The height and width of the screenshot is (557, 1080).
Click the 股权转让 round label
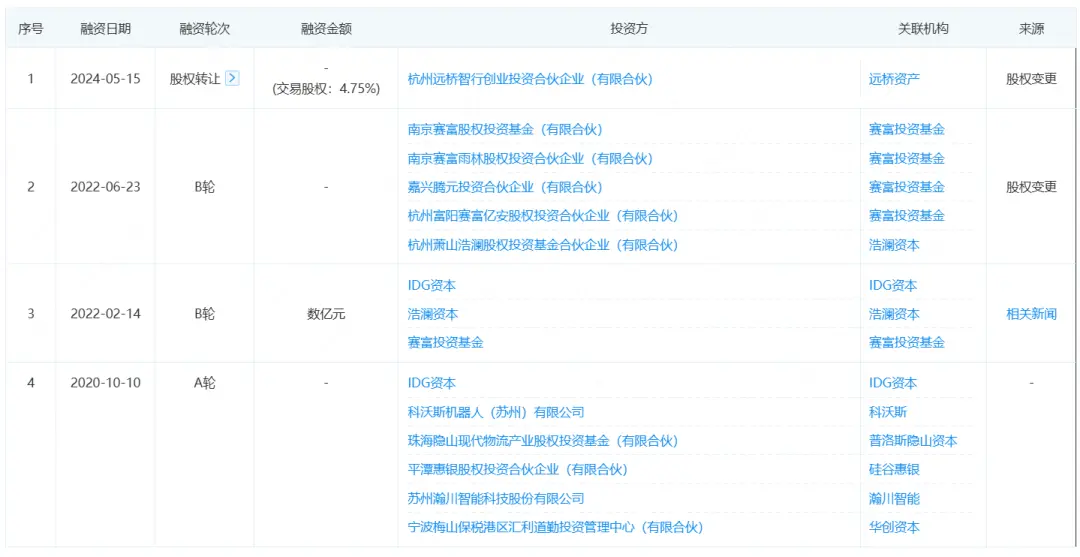(x=195, y=78)
